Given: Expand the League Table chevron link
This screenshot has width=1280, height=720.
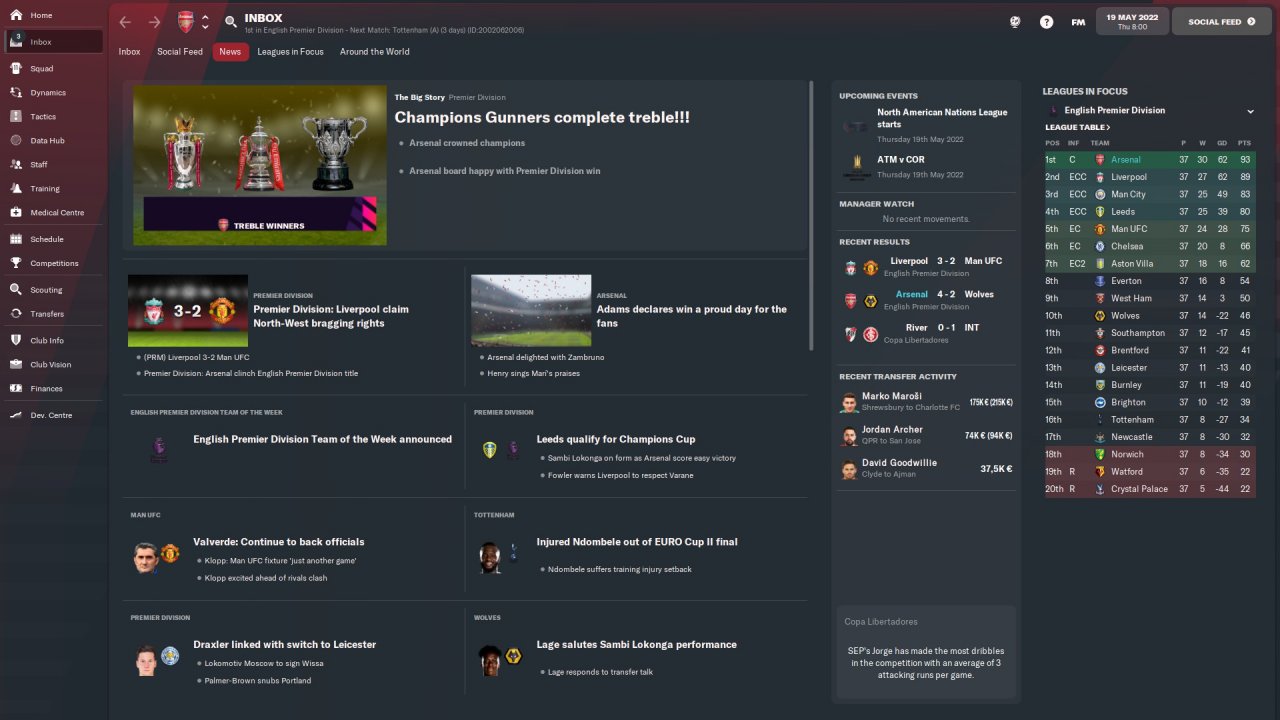Looking at the screenshot, I should pyautogui.click(x=1077, y=128).
